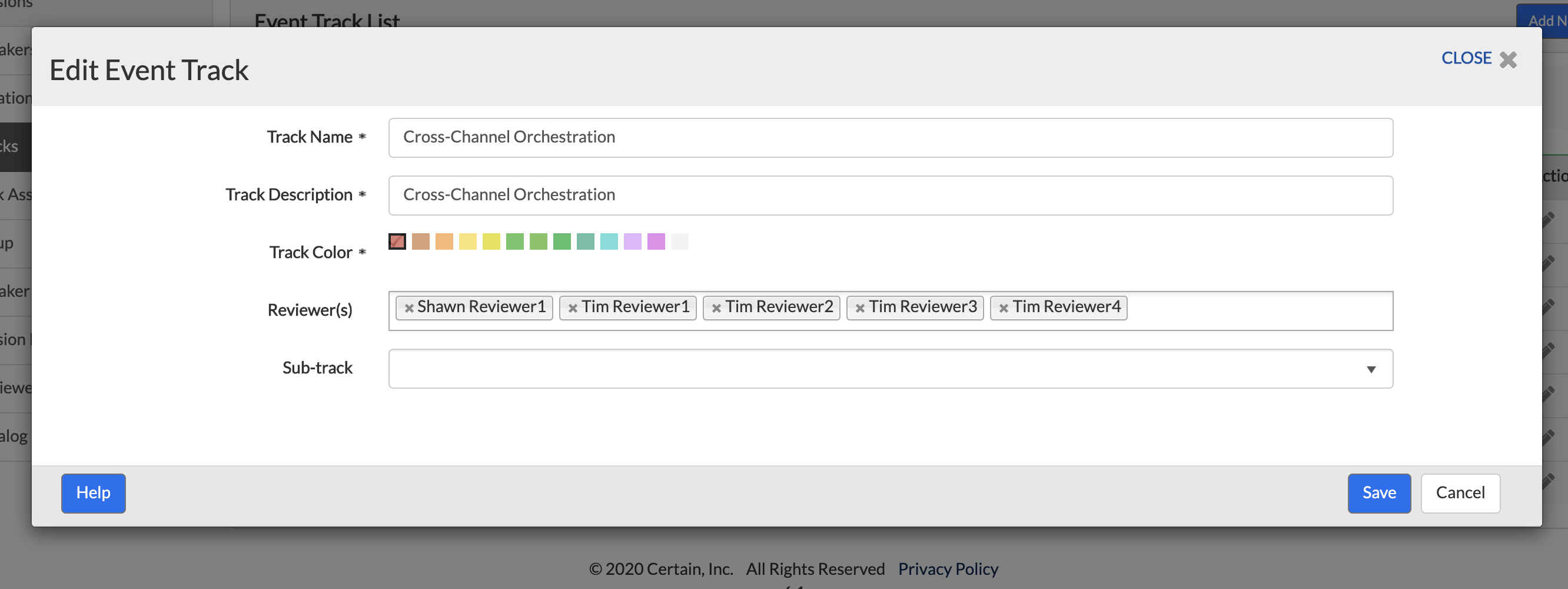The image size is (1568, 589).
Task: Remove Shawn Reviewer1 tag
Action: (x=409, y=308)
